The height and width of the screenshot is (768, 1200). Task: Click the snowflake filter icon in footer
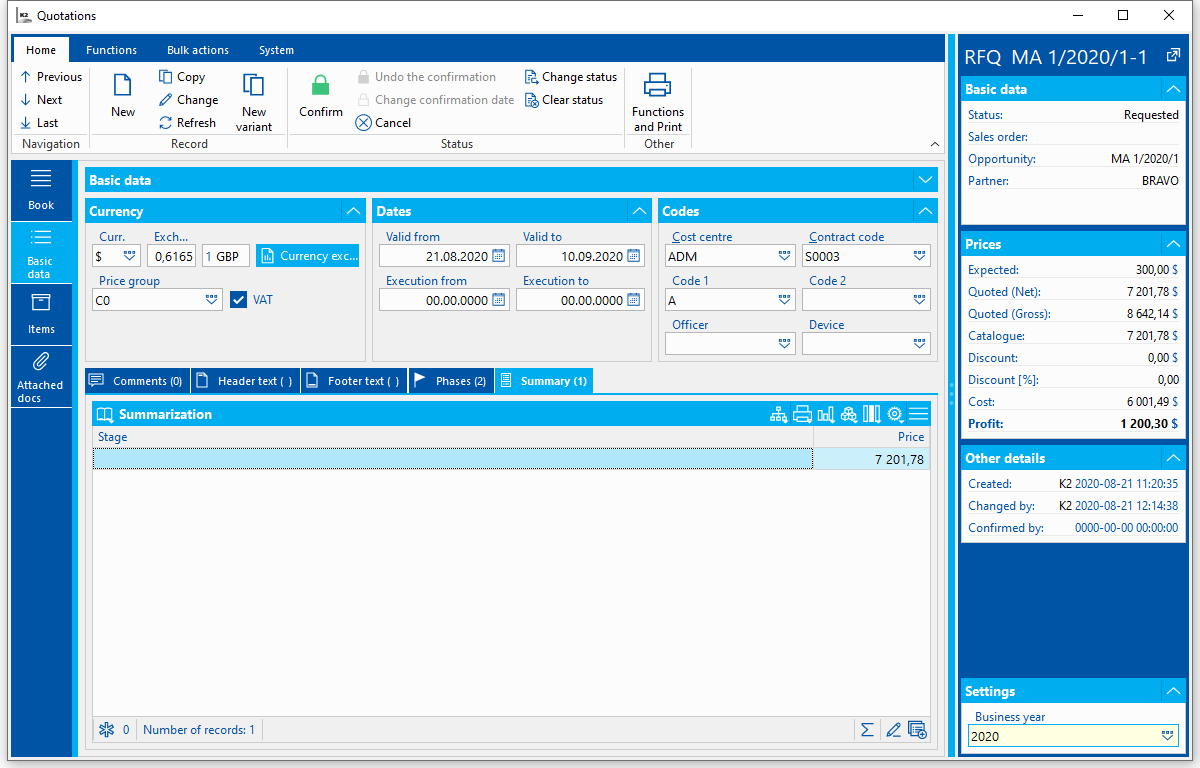107,730
